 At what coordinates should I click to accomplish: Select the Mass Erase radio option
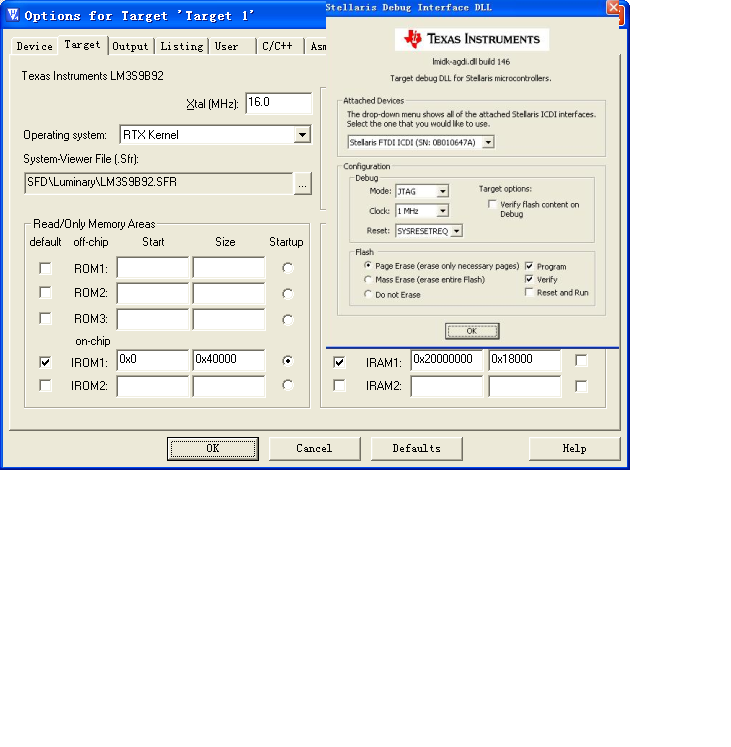367,280
